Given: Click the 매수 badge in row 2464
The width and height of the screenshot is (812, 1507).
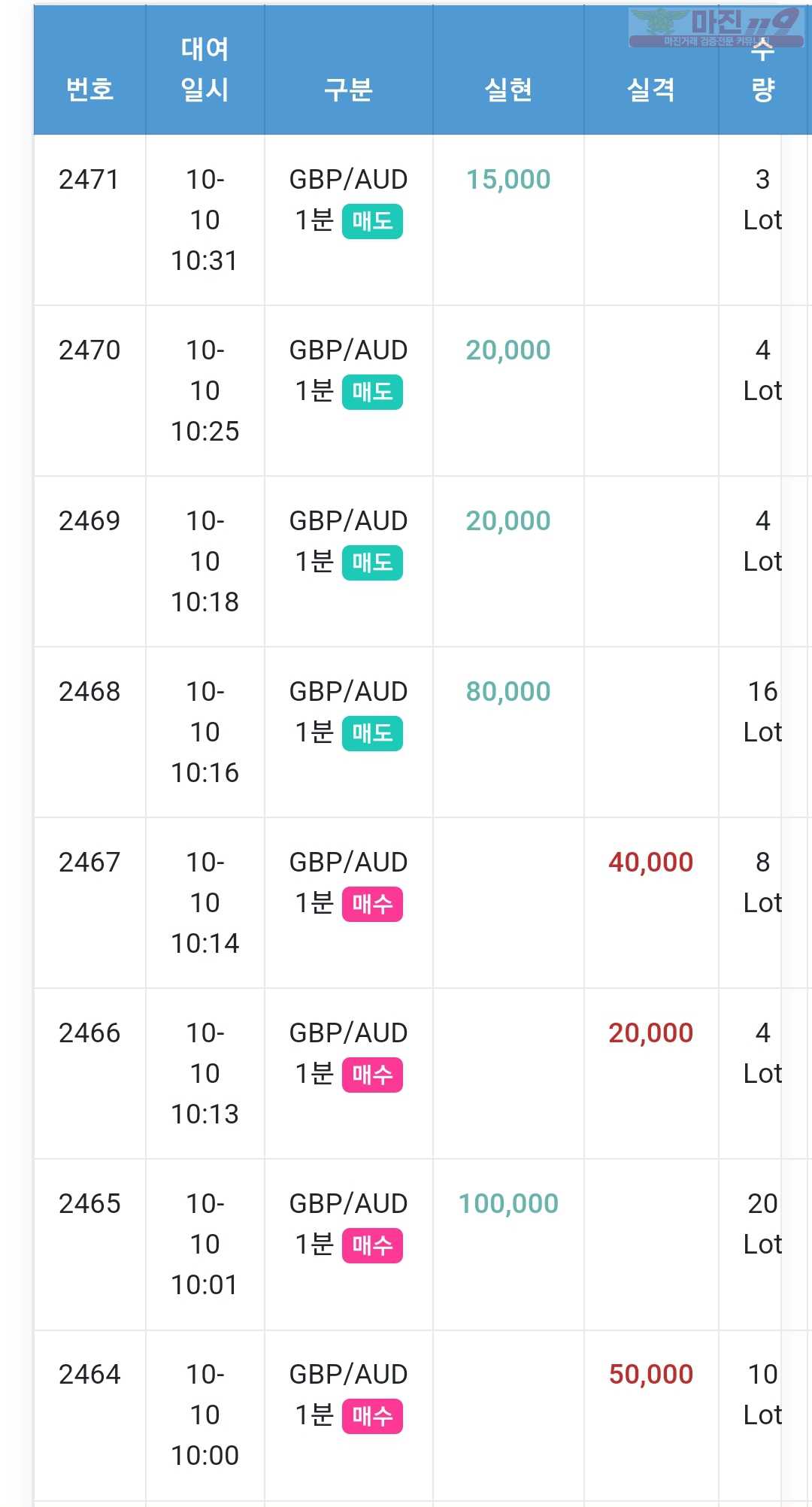Looking at the screenshot, I should tap(372, 1416).
